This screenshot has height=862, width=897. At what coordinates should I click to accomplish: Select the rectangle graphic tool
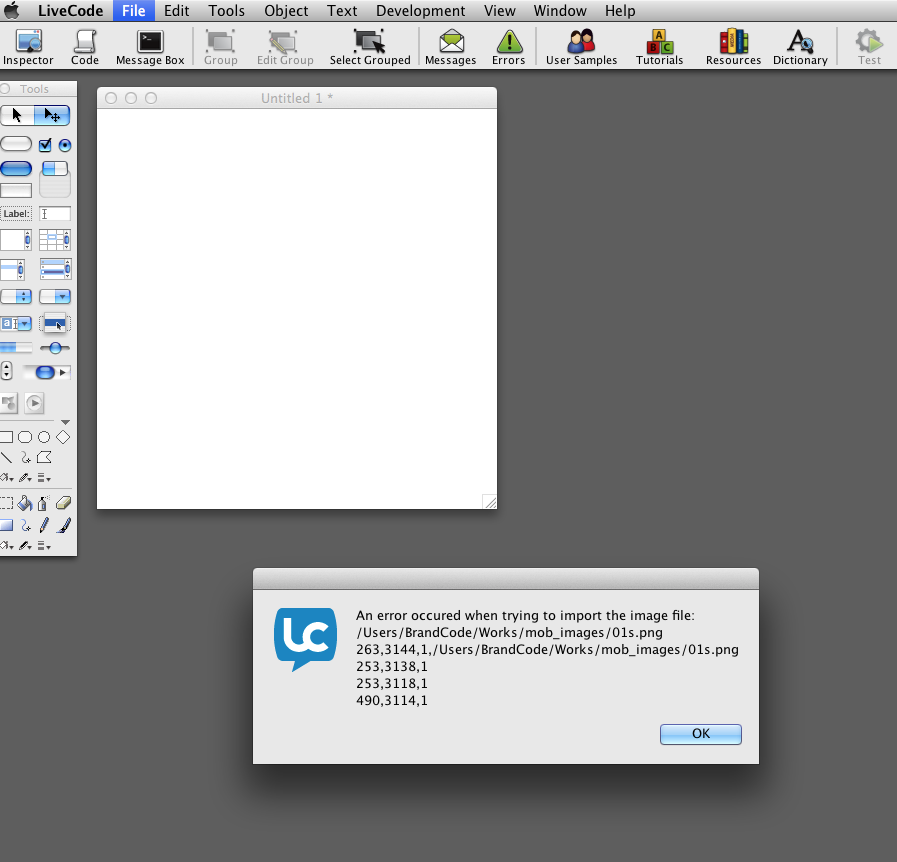pyautogui.click(x=6, y=437)
